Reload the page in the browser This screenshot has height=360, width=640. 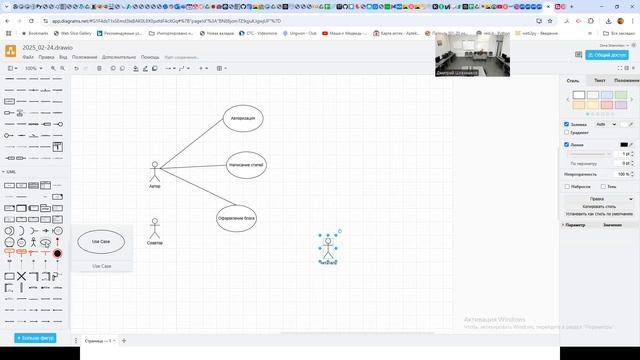point(31,21)
